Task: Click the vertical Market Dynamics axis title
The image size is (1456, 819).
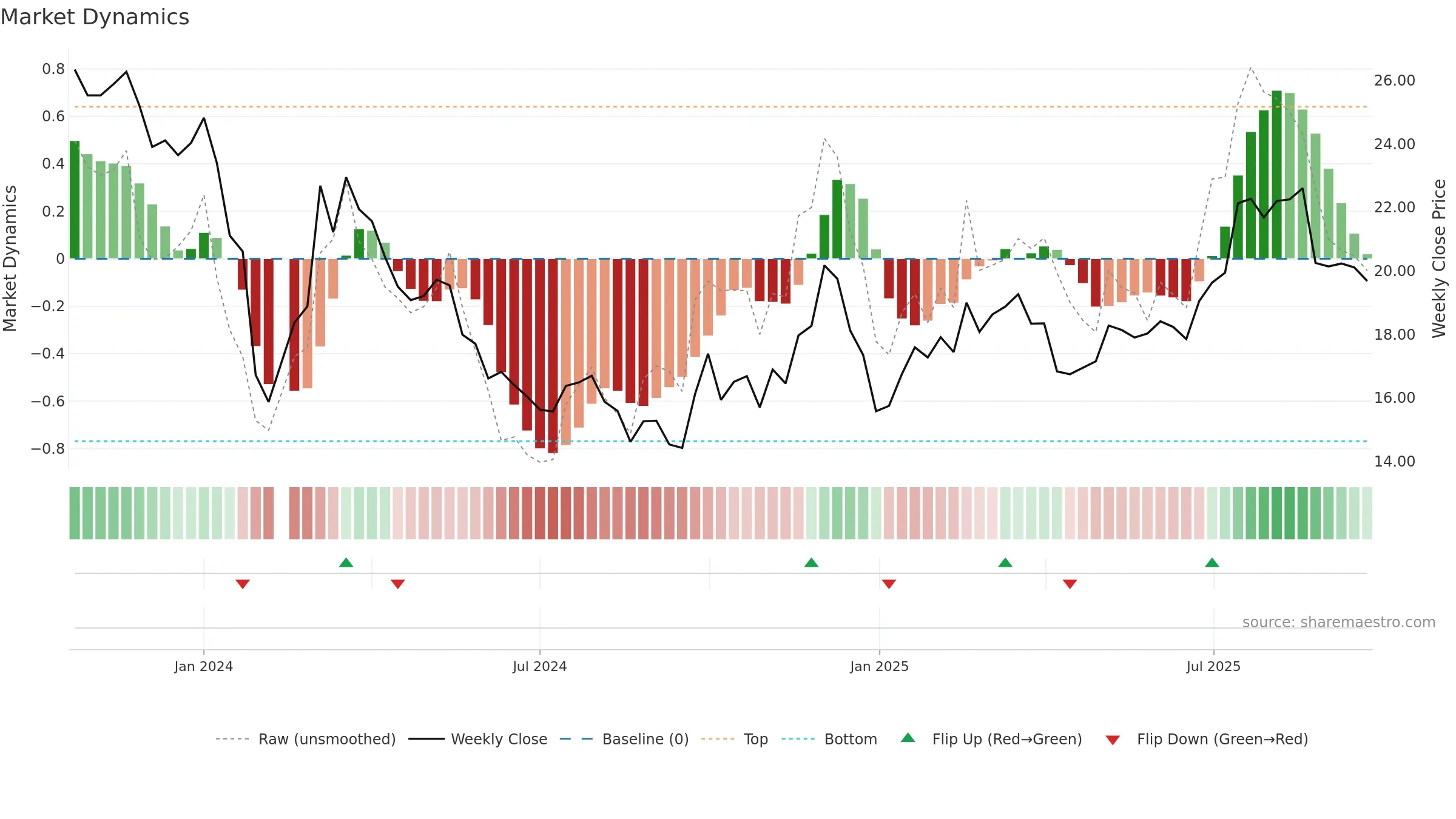Action: pos(10,258)
